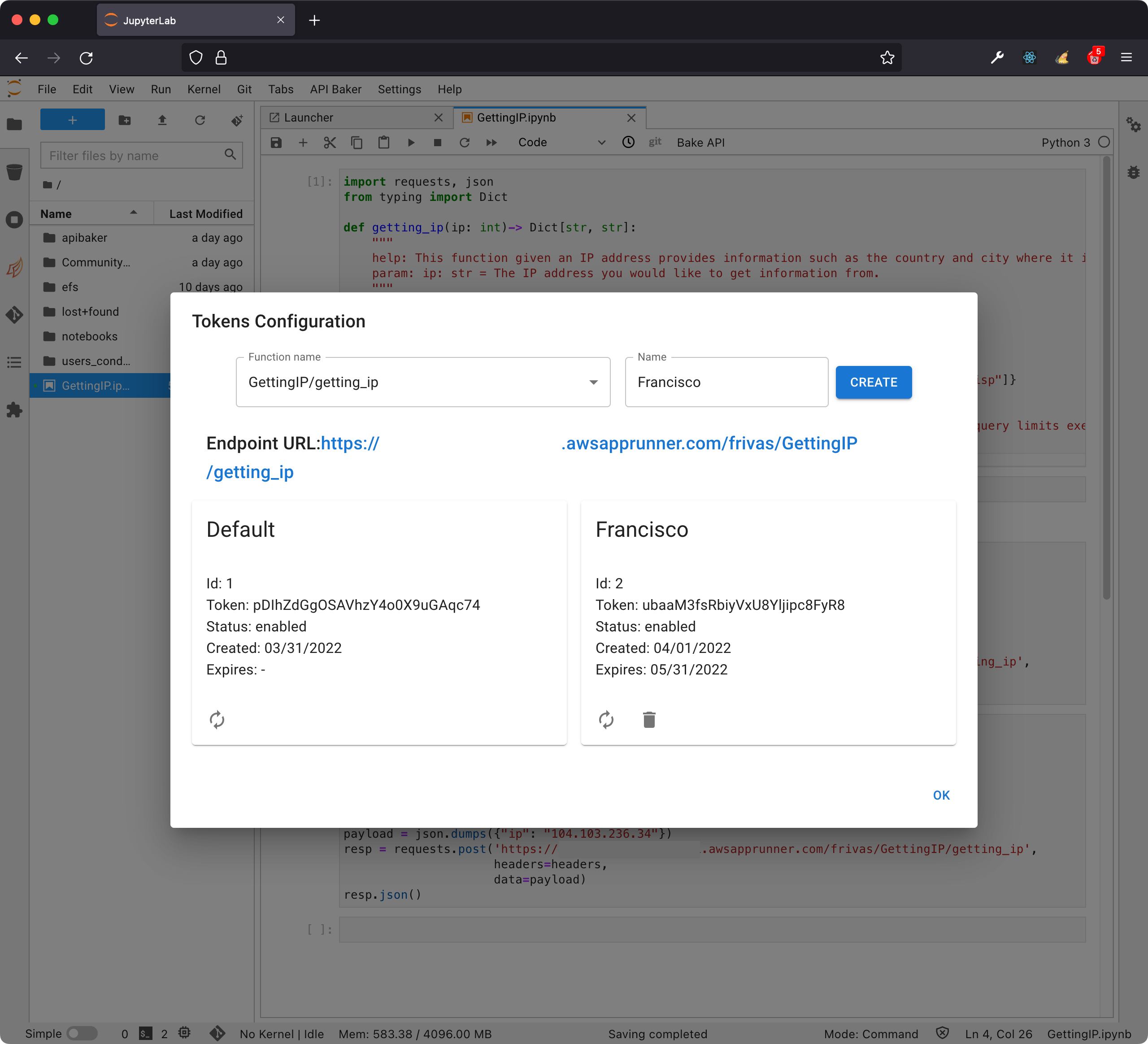This screenshot has width=1148, height=1044.
Task: Open the Endpoint URL link
Action: point(709,443)
